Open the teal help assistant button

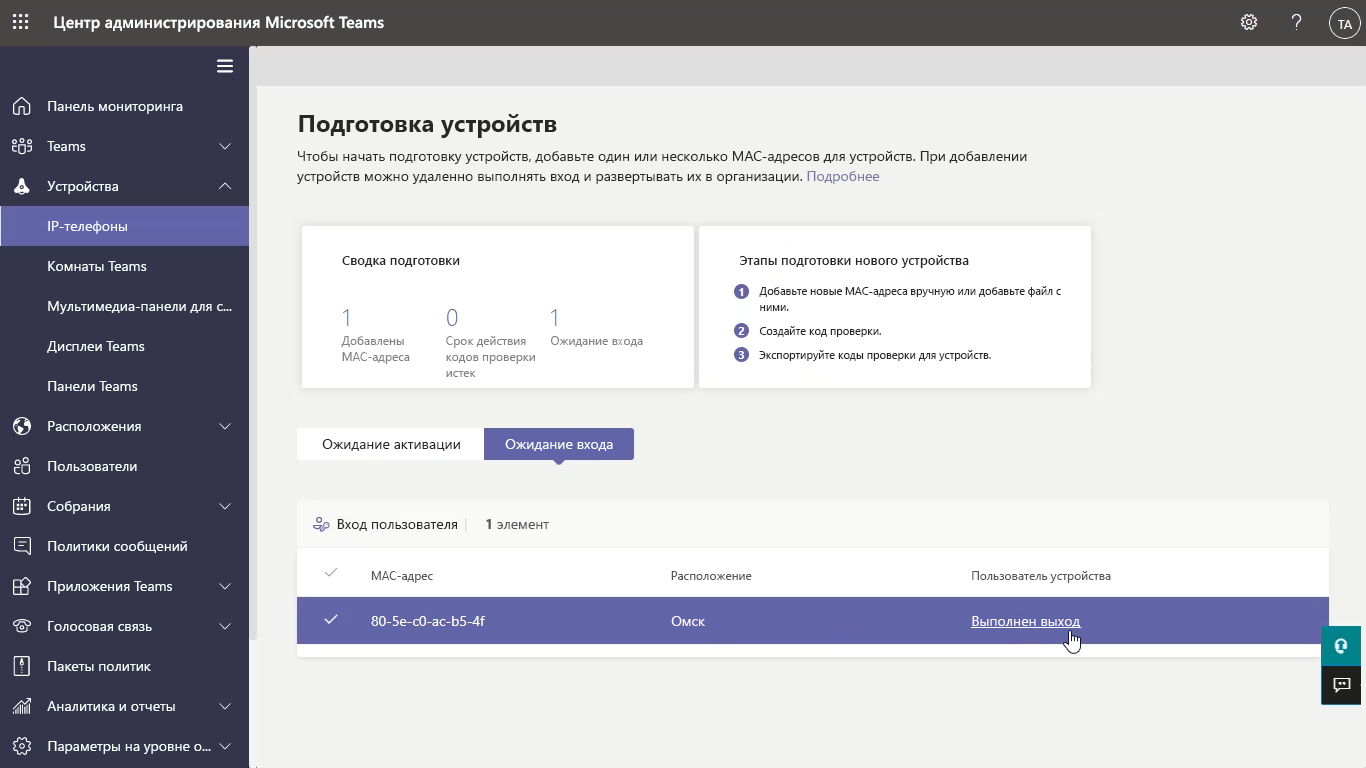pyautogui.click(x=1341, y=646)
